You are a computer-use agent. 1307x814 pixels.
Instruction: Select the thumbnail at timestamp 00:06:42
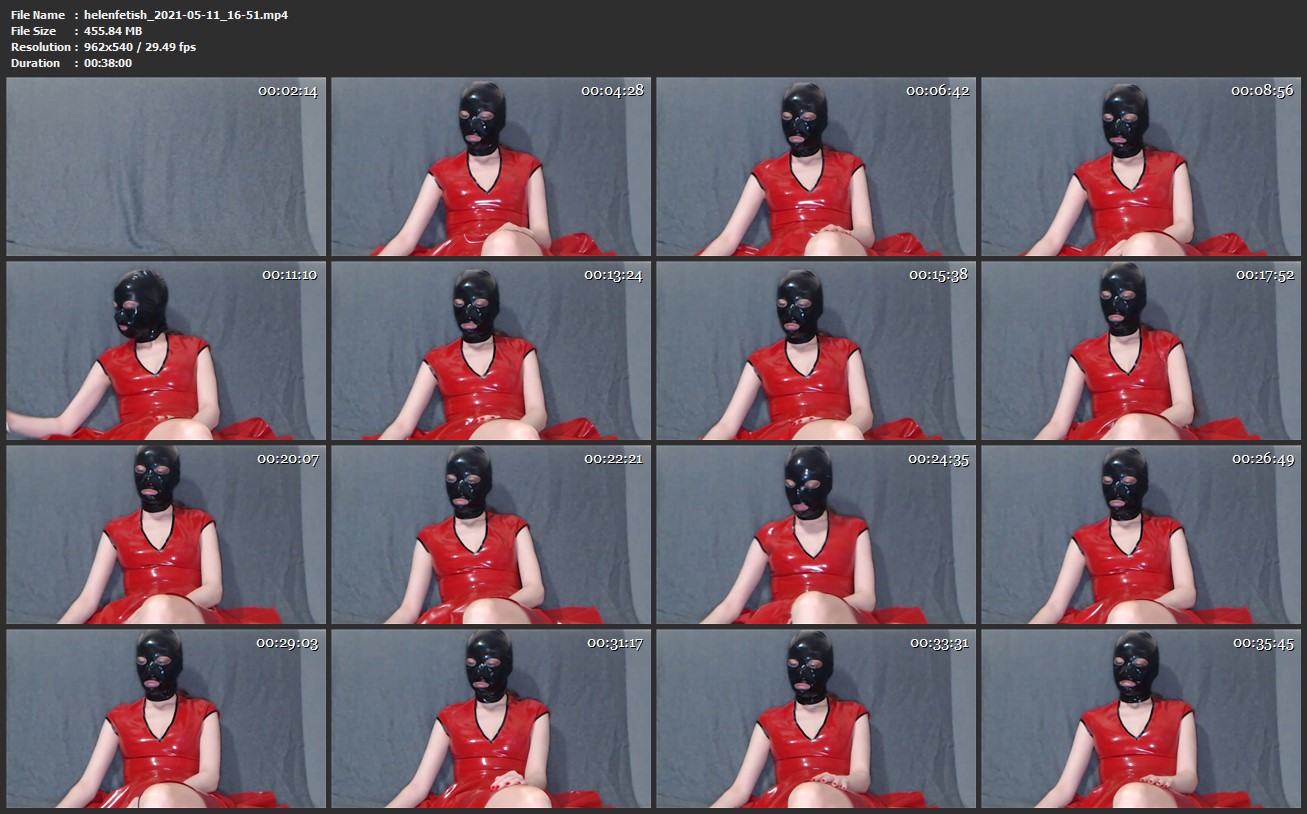(x=816, y=167)
